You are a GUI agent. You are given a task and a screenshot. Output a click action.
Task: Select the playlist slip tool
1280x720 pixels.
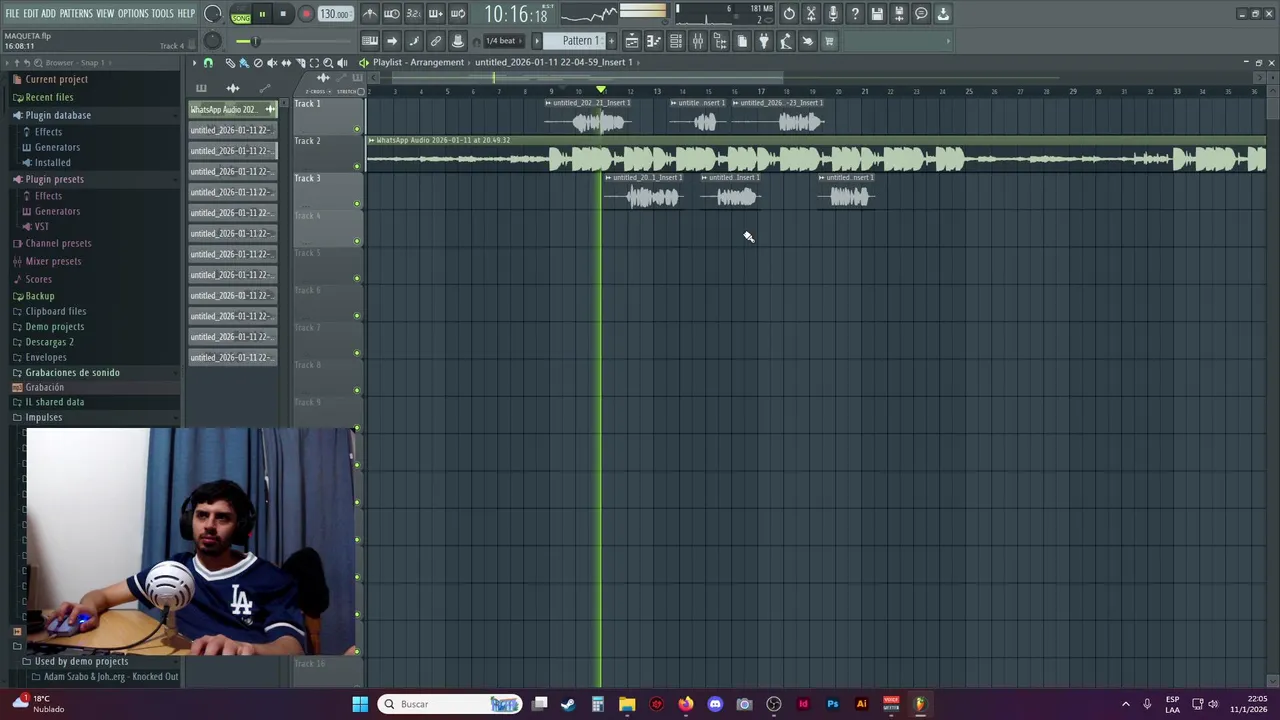pos(286,63)
